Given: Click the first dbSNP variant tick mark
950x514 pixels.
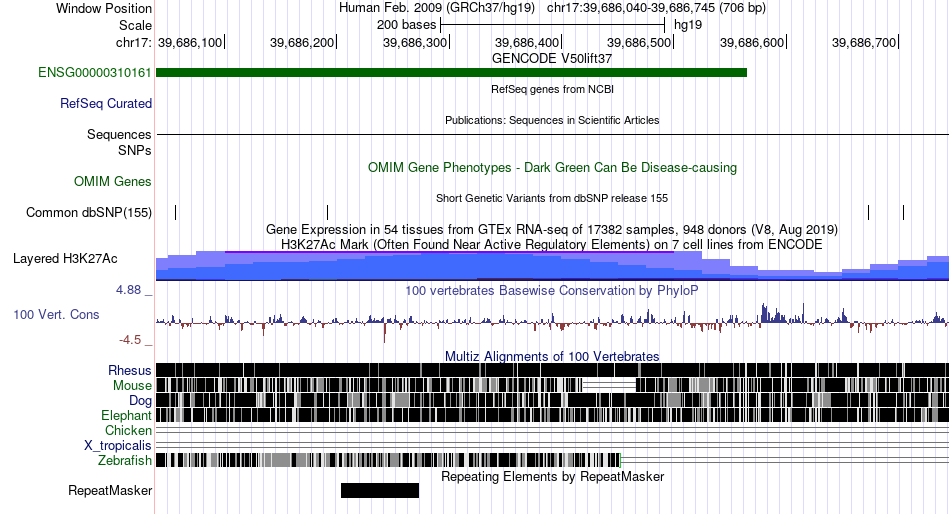Looking at the screenshot, I should click(176, 212).
